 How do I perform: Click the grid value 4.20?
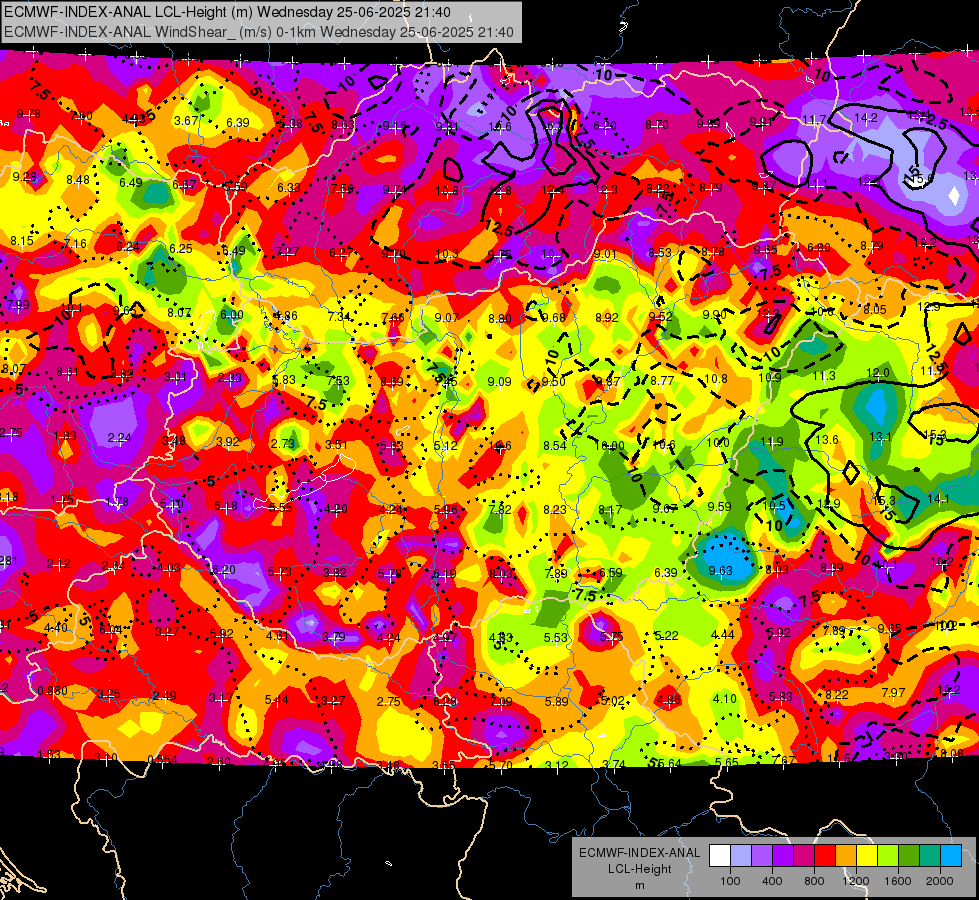(x=335, y=508)
